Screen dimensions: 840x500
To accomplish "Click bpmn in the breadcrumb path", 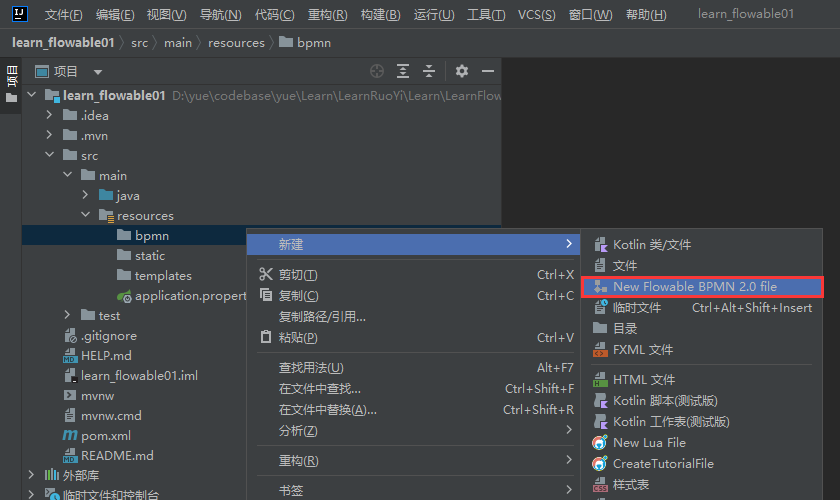I will click(305, 43).
